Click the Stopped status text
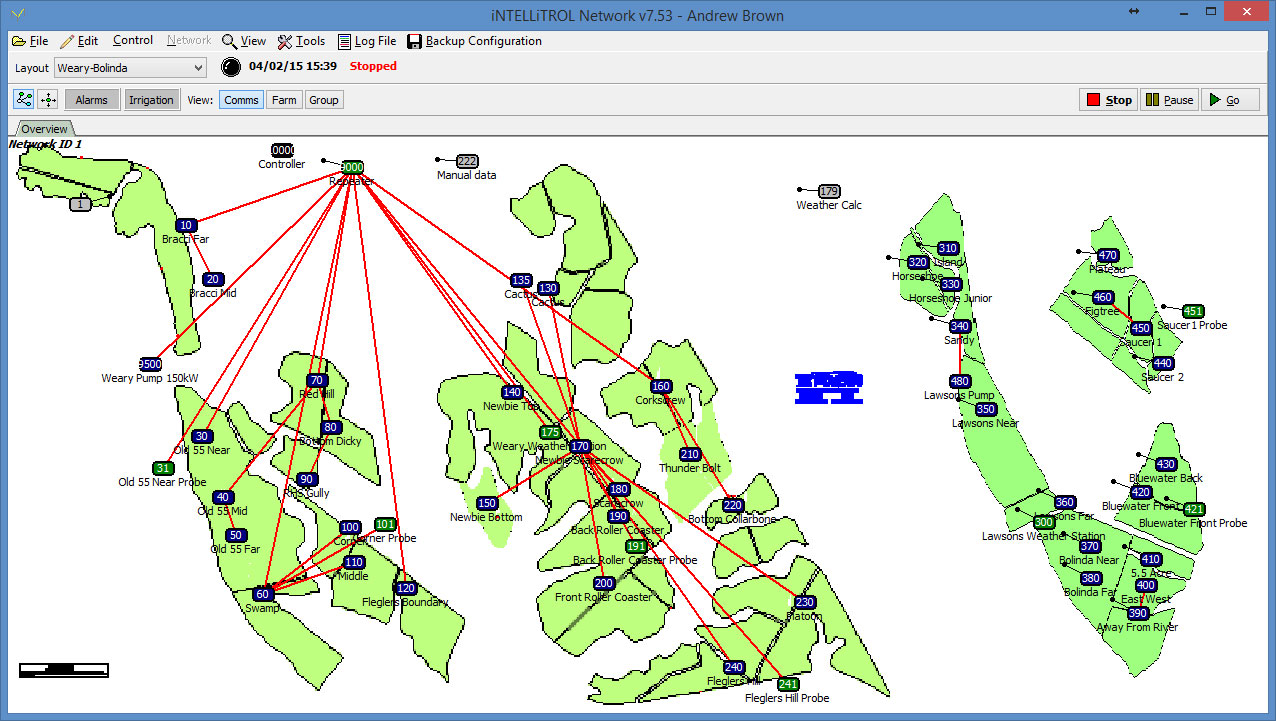Screen dimensions: 1276x721 373,66
